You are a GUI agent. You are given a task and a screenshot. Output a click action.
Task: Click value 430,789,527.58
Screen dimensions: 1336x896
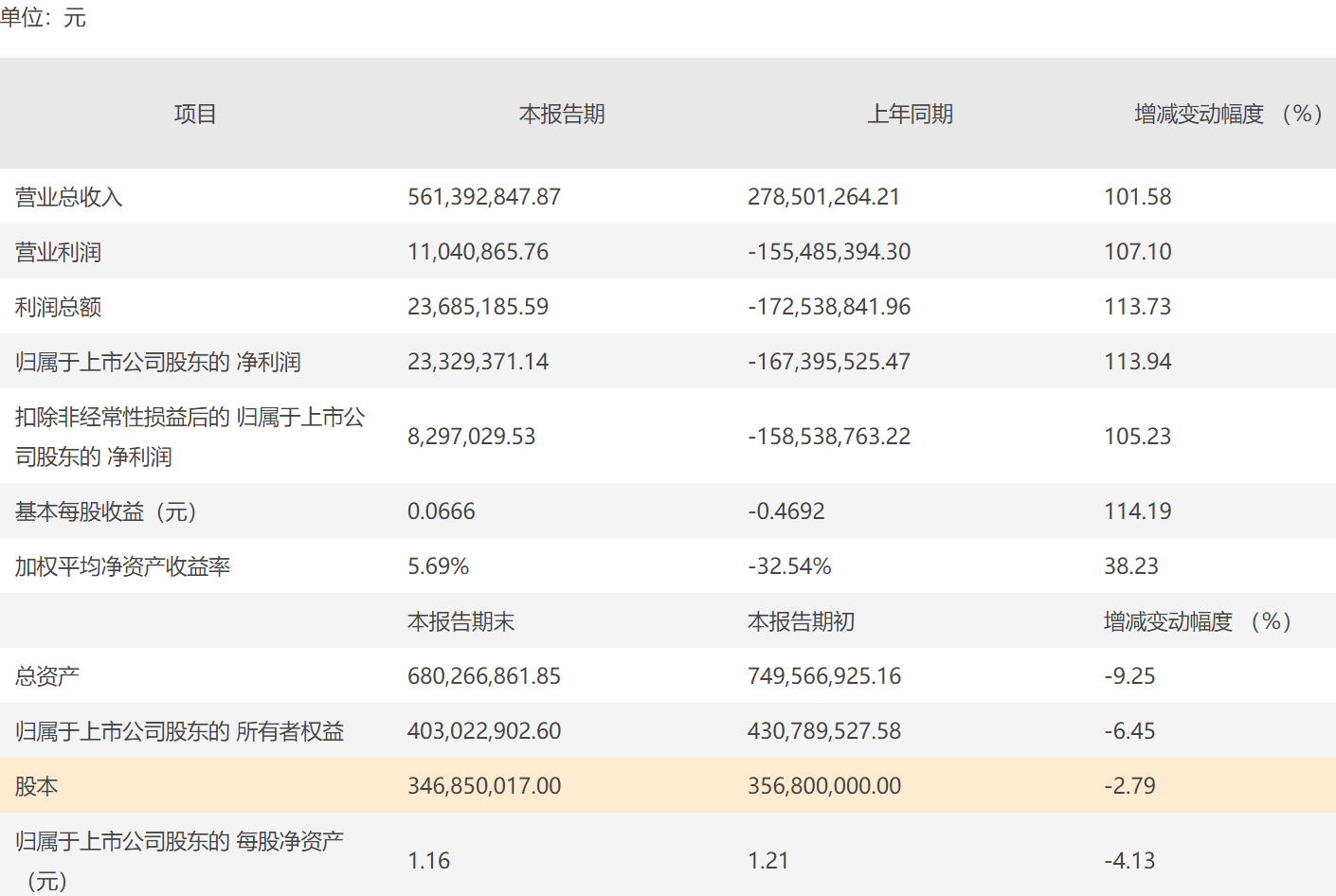click(824, 731)
